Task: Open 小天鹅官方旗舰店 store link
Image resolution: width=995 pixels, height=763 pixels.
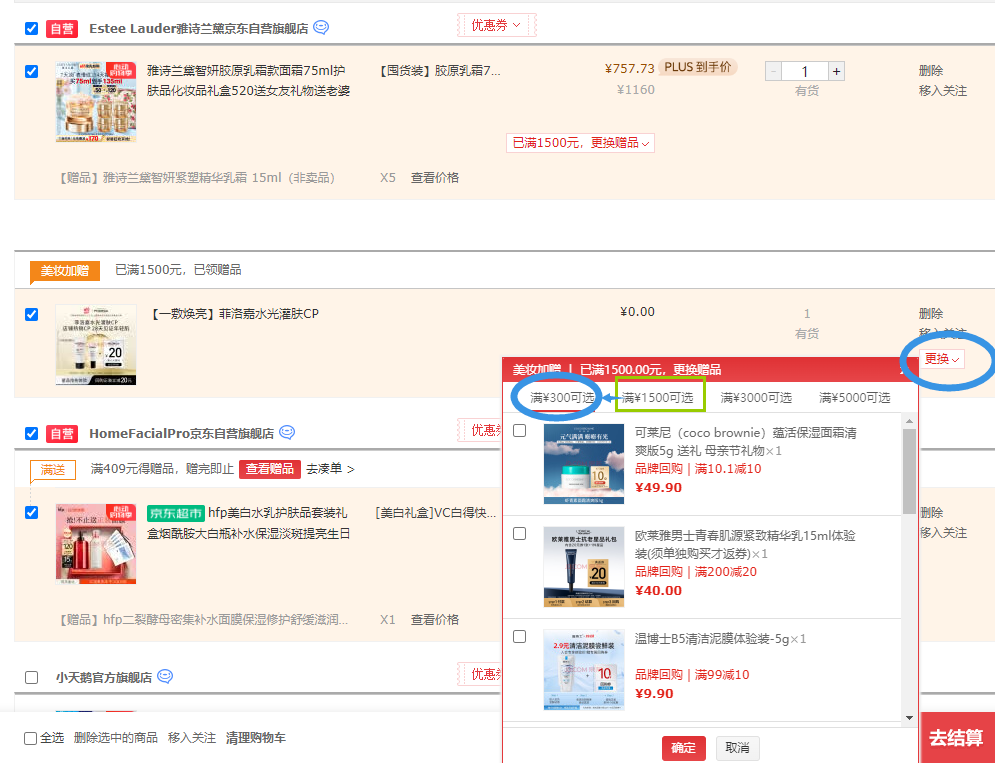Action: click(x=104, y=677)
